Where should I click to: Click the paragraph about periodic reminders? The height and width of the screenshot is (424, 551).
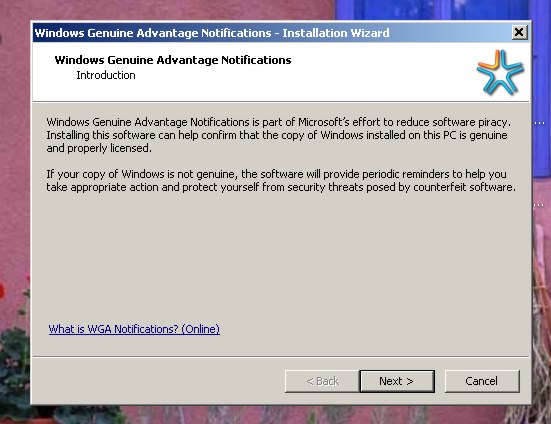(x=281, y=181)
